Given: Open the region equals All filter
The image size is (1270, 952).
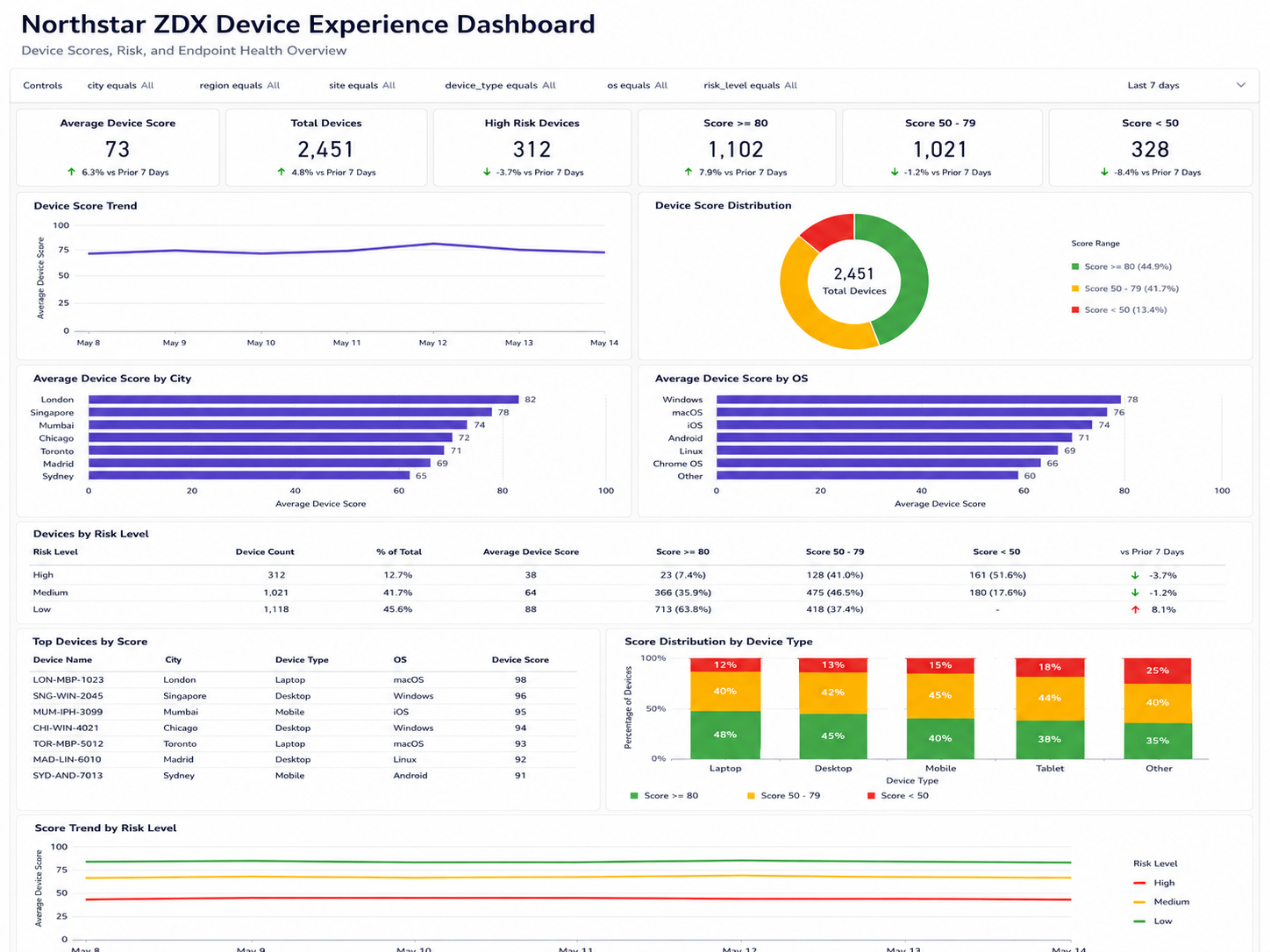Looking at the screenshot, I should [239, 85].
